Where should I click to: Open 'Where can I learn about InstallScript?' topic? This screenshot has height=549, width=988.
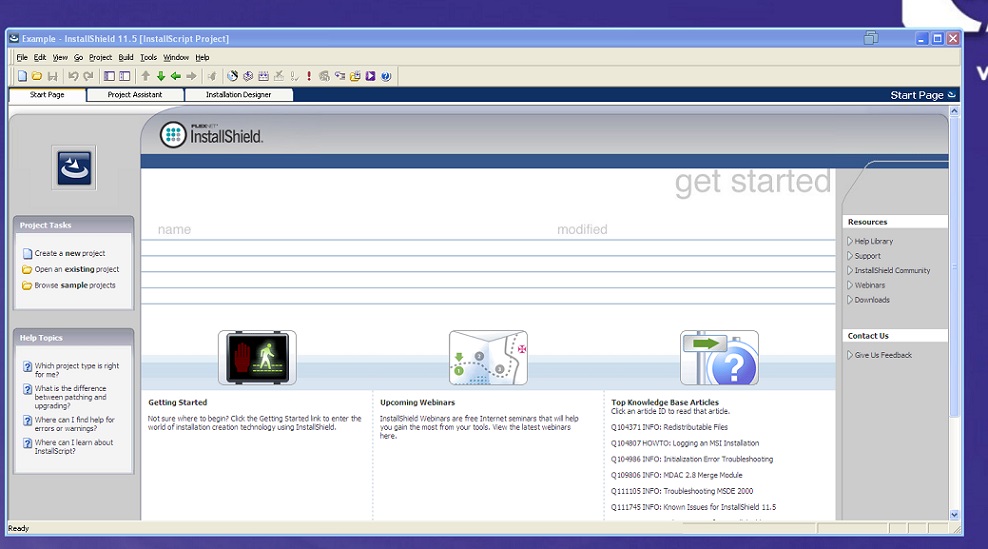(74, 447)
